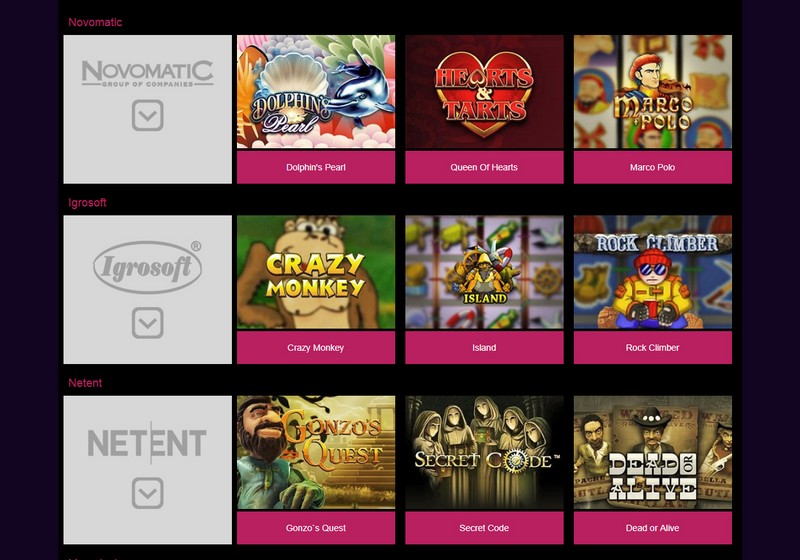Screen dimensions: 800x560
Task: Select the Novomatic section heading link
Action: [95, 22]
